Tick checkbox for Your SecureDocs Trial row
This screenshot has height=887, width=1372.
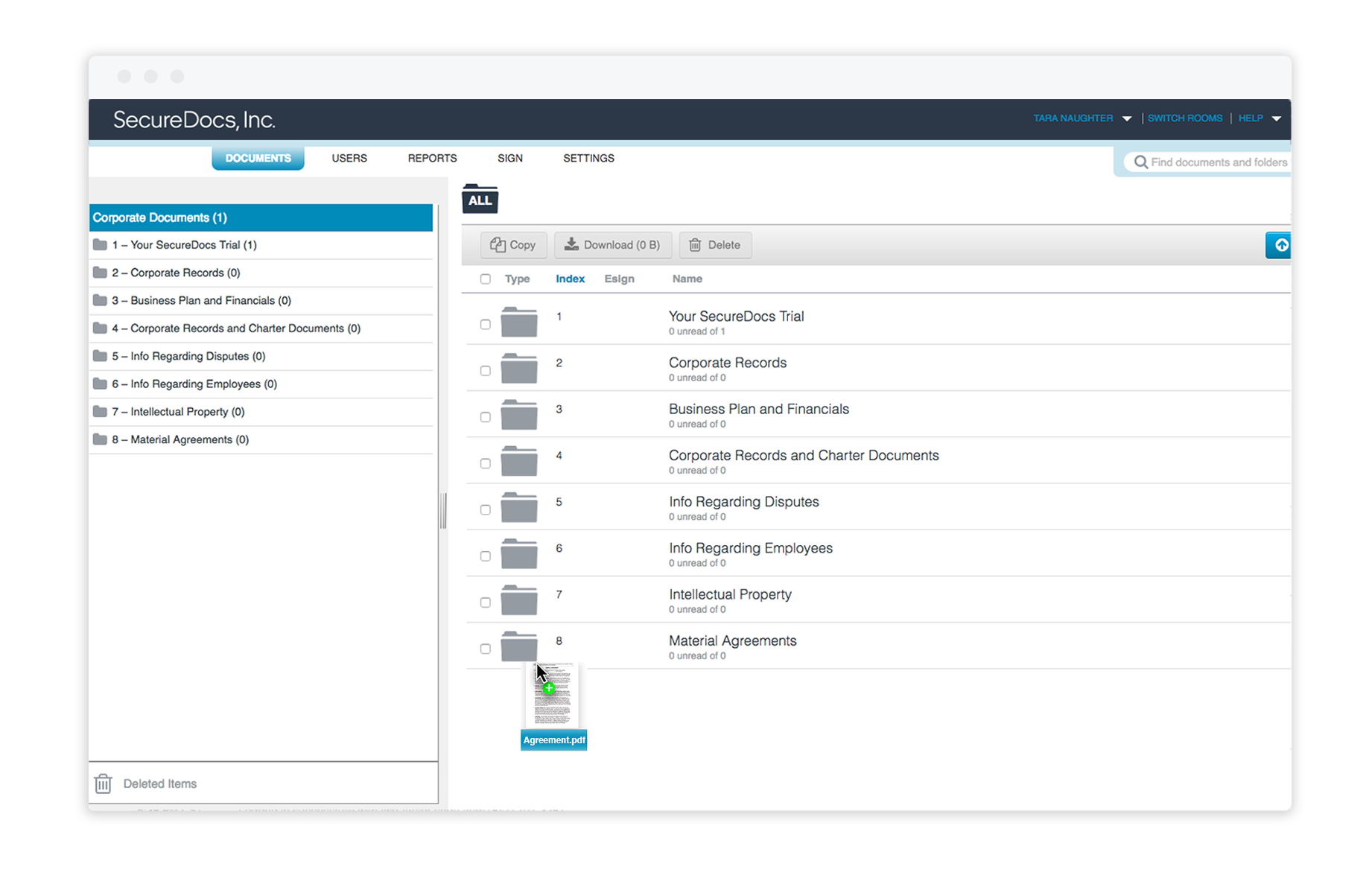[486, 325]
